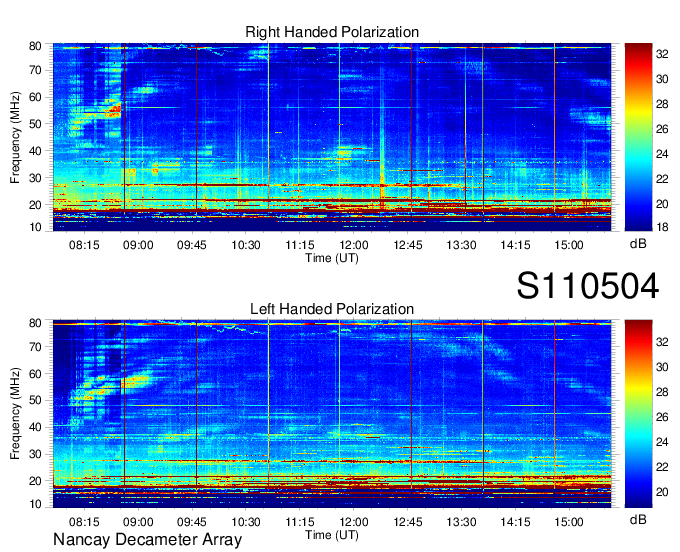Click 32 value on Left Handed color bar
Viewport: 680px width, 552px height.
point(662,342)
